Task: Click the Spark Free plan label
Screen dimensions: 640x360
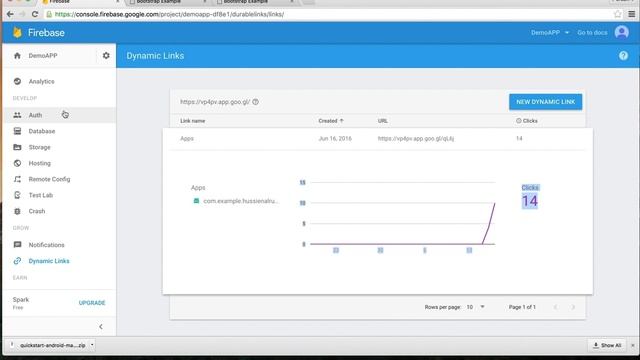Action: click(21, 303)
